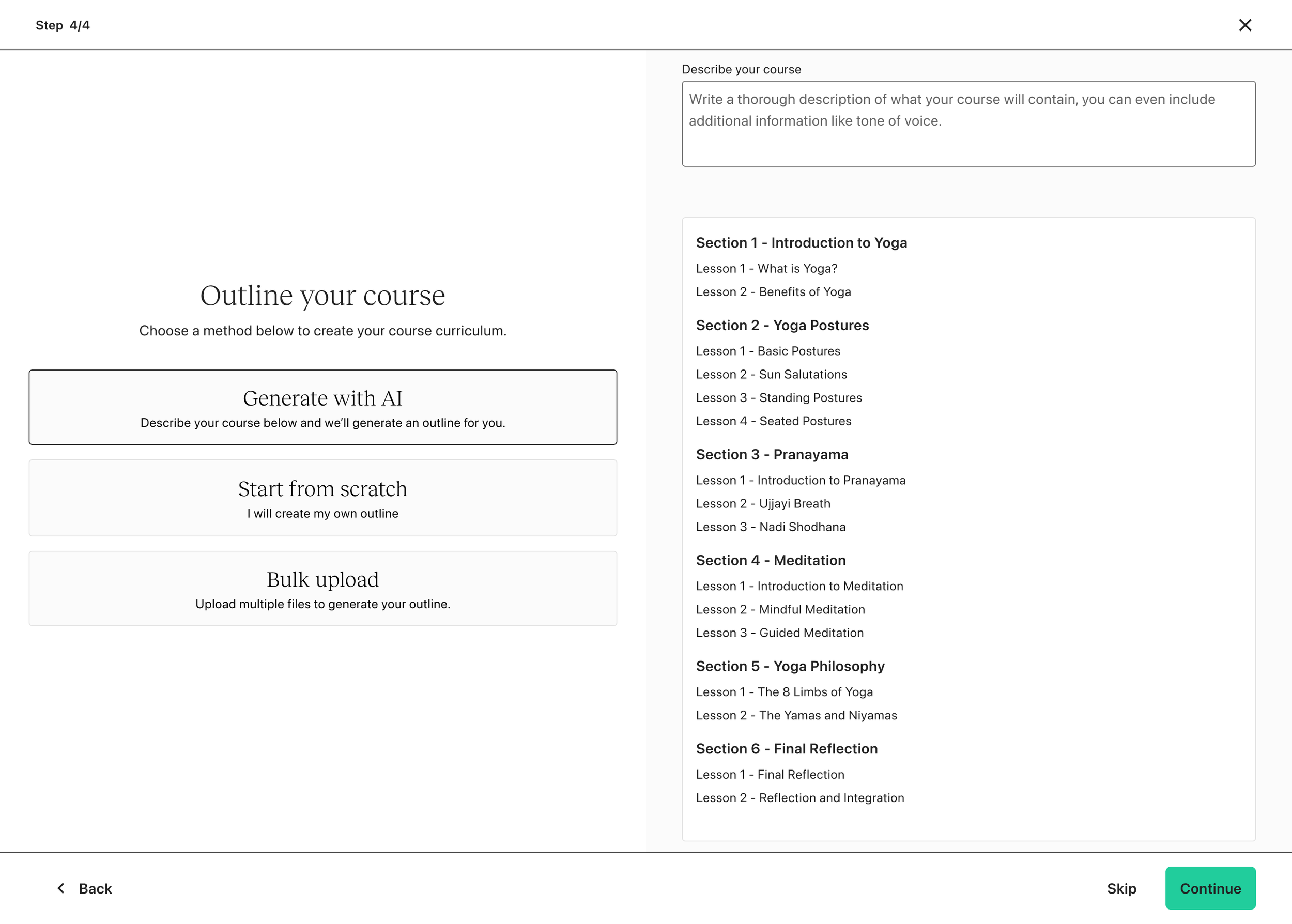Click the Guided Meditation lesson
This screenshot has height=924, width=1292.
coord(779,633)
